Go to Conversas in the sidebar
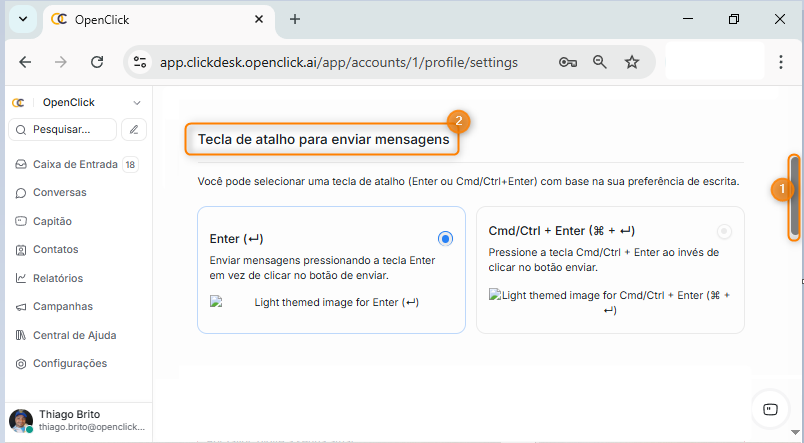This screenshot has width=804, height=443. [59, 192]
